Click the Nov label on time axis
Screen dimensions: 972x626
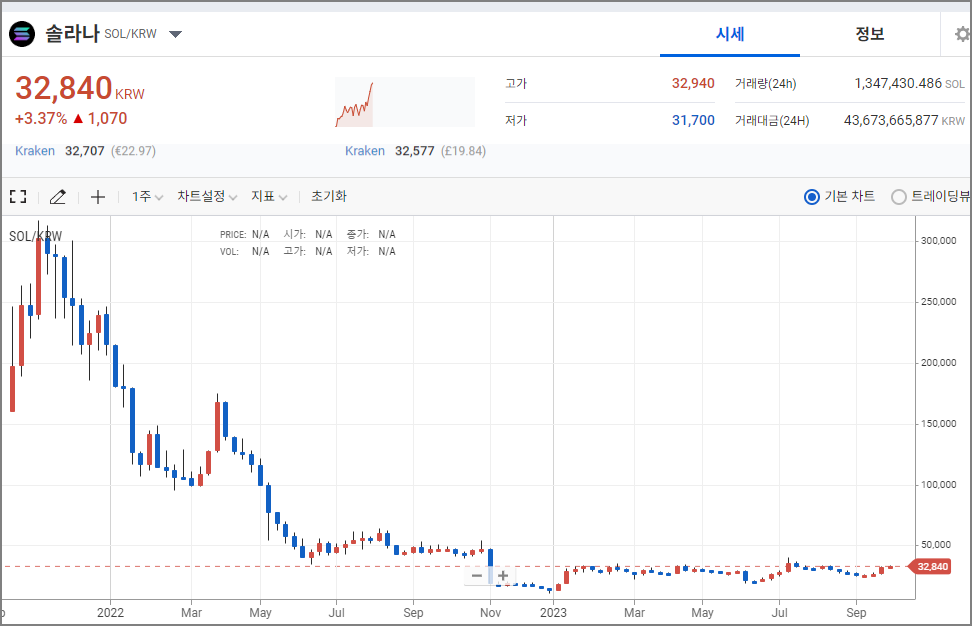tap(490, 612)
